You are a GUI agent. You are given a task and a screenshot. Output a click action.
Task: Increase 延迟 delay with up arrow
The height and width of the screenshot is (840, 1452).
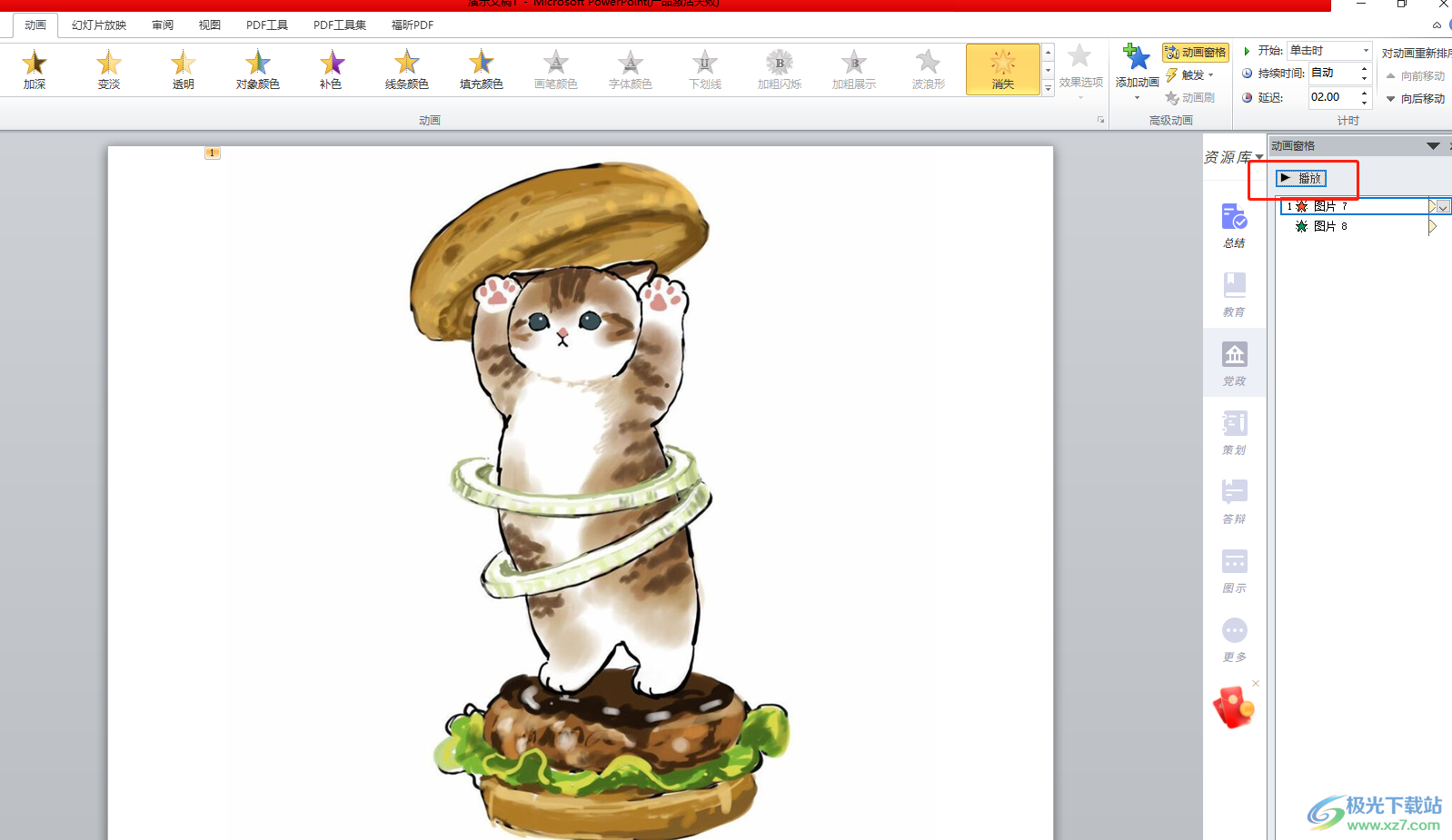click(1364, 93)
